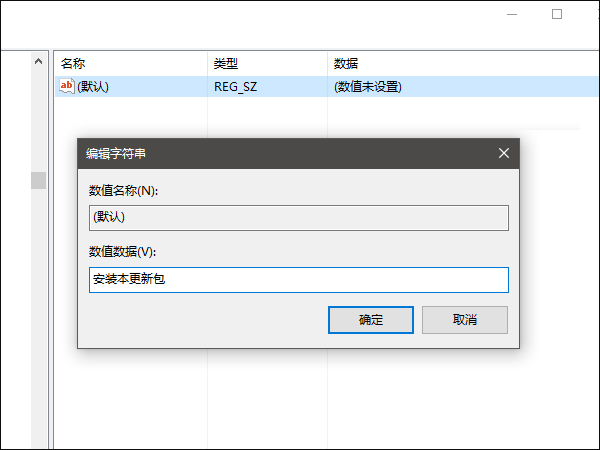The width and height of the screenshot is (600, 450).
Task: Click the 数值数据(V): label
Action: 122,252
